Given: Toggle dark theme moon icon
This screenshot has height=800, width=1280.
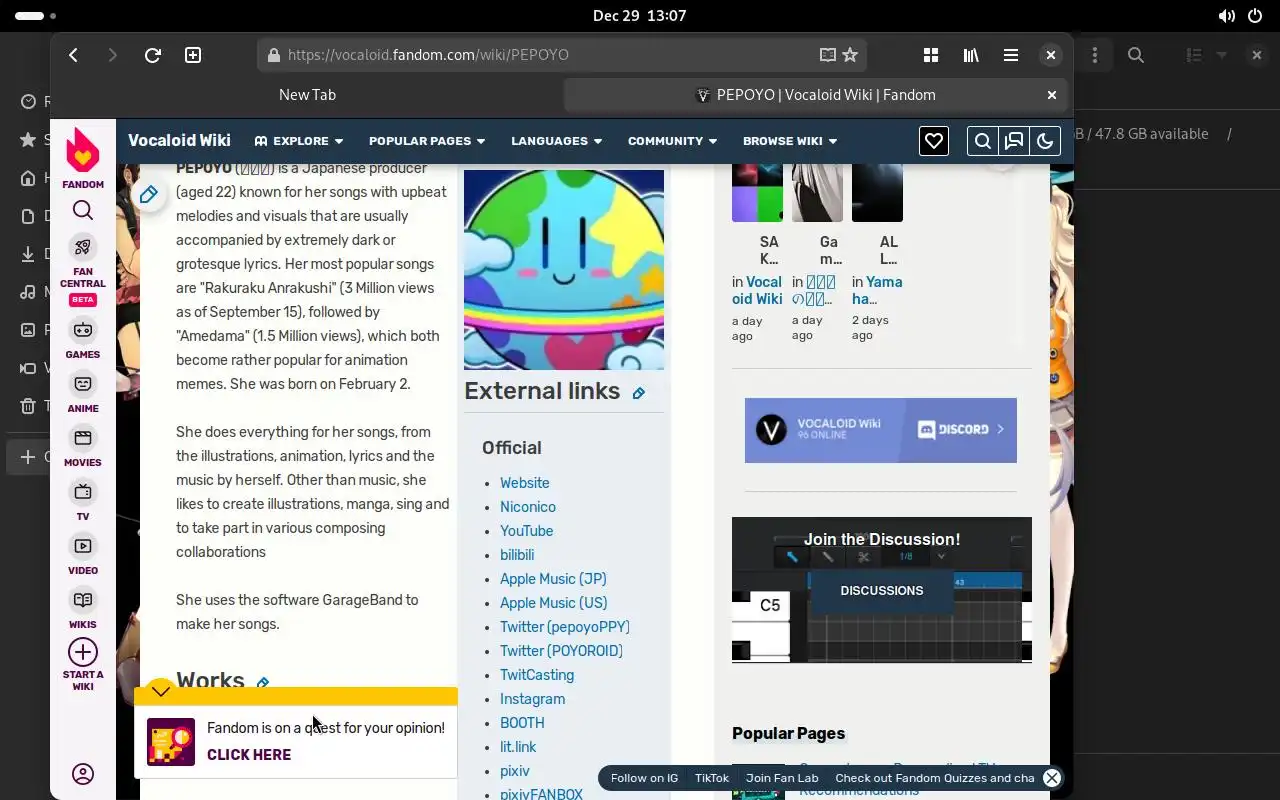Looking at the screenshot, I should pos(1045,141).
